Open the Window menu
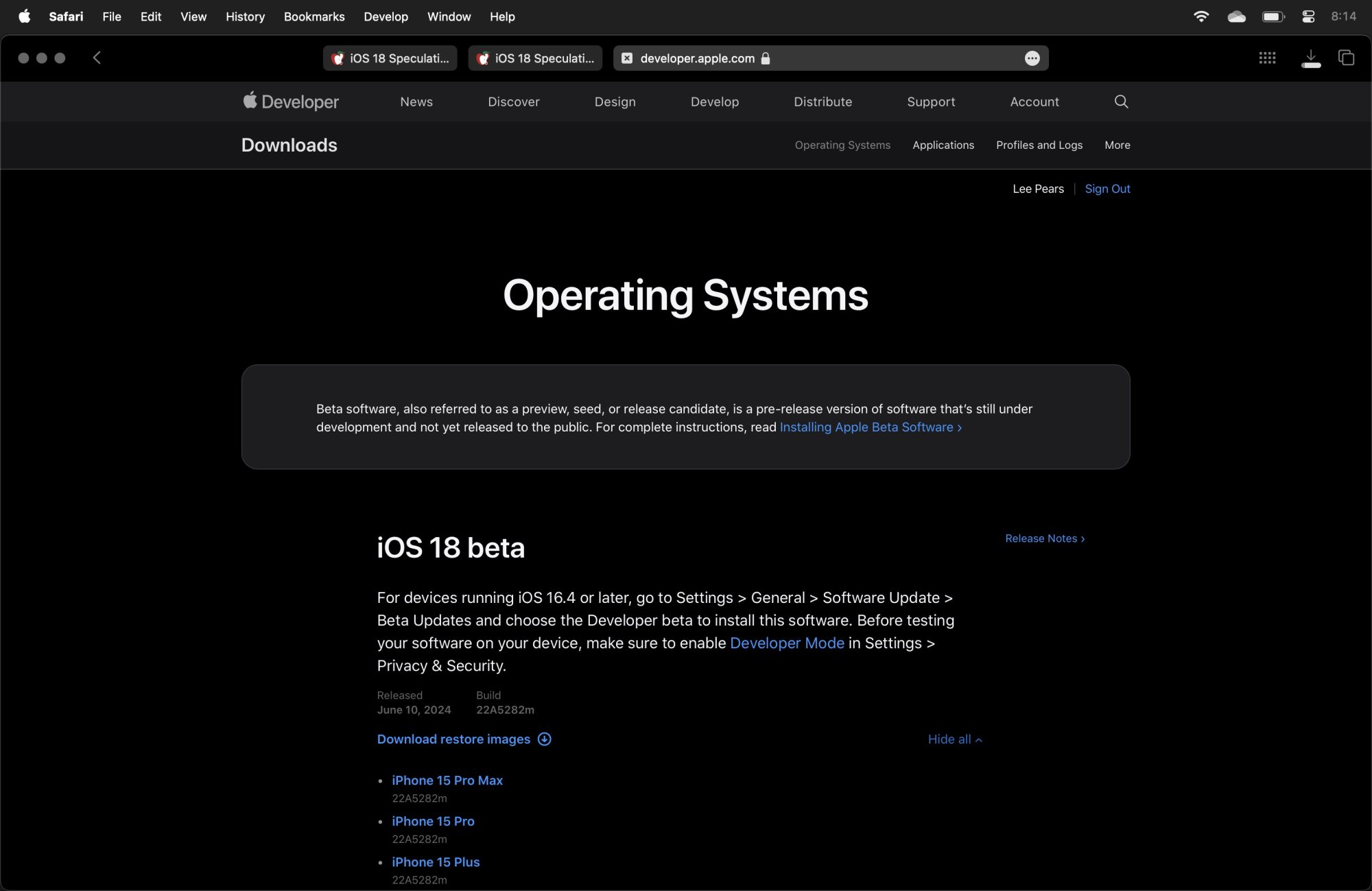Screen dimensions: 1372x891 (x=449, y=16)
